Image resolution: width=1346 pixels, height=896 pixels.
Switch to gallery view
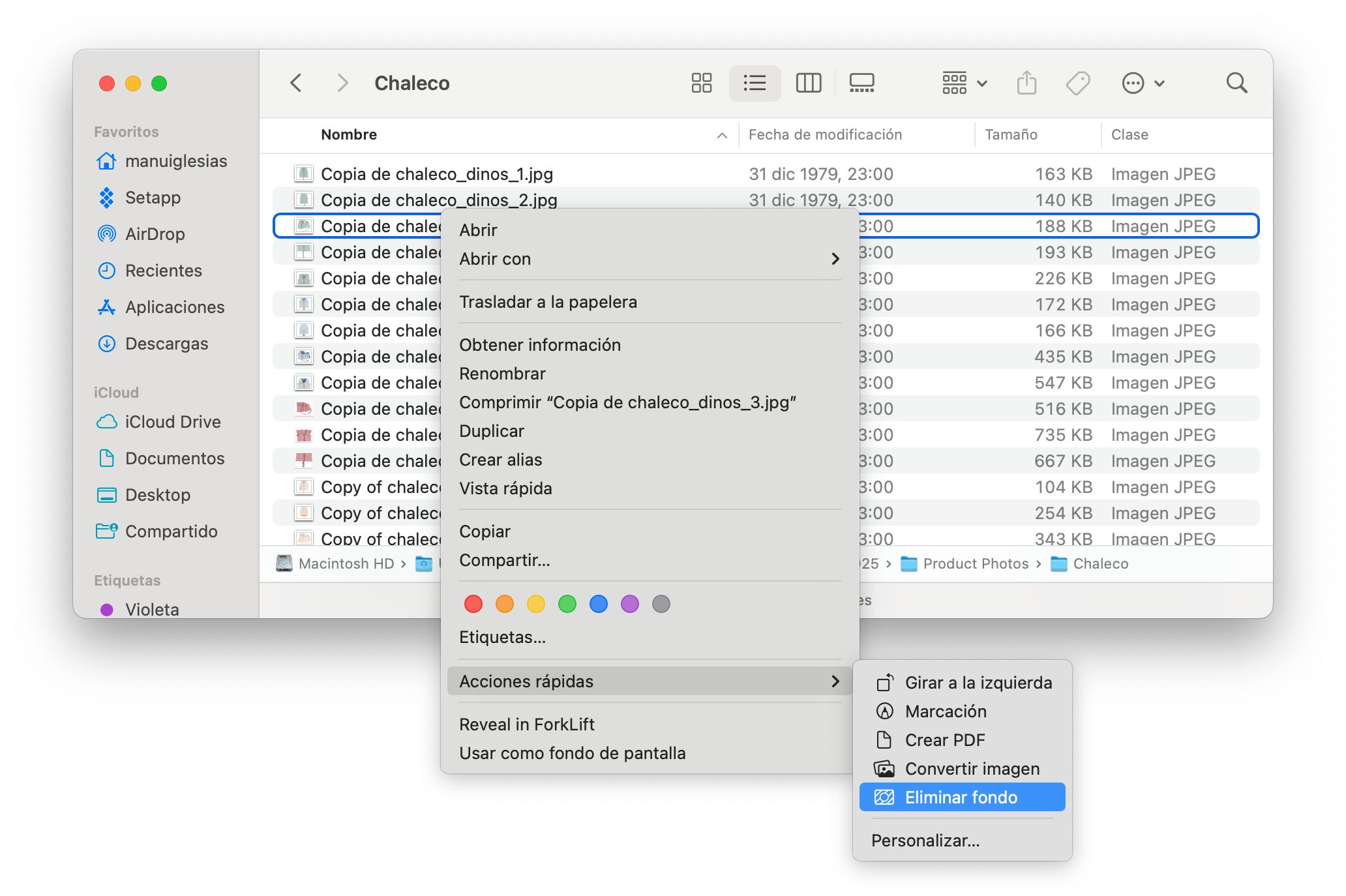tap(861, 83)
